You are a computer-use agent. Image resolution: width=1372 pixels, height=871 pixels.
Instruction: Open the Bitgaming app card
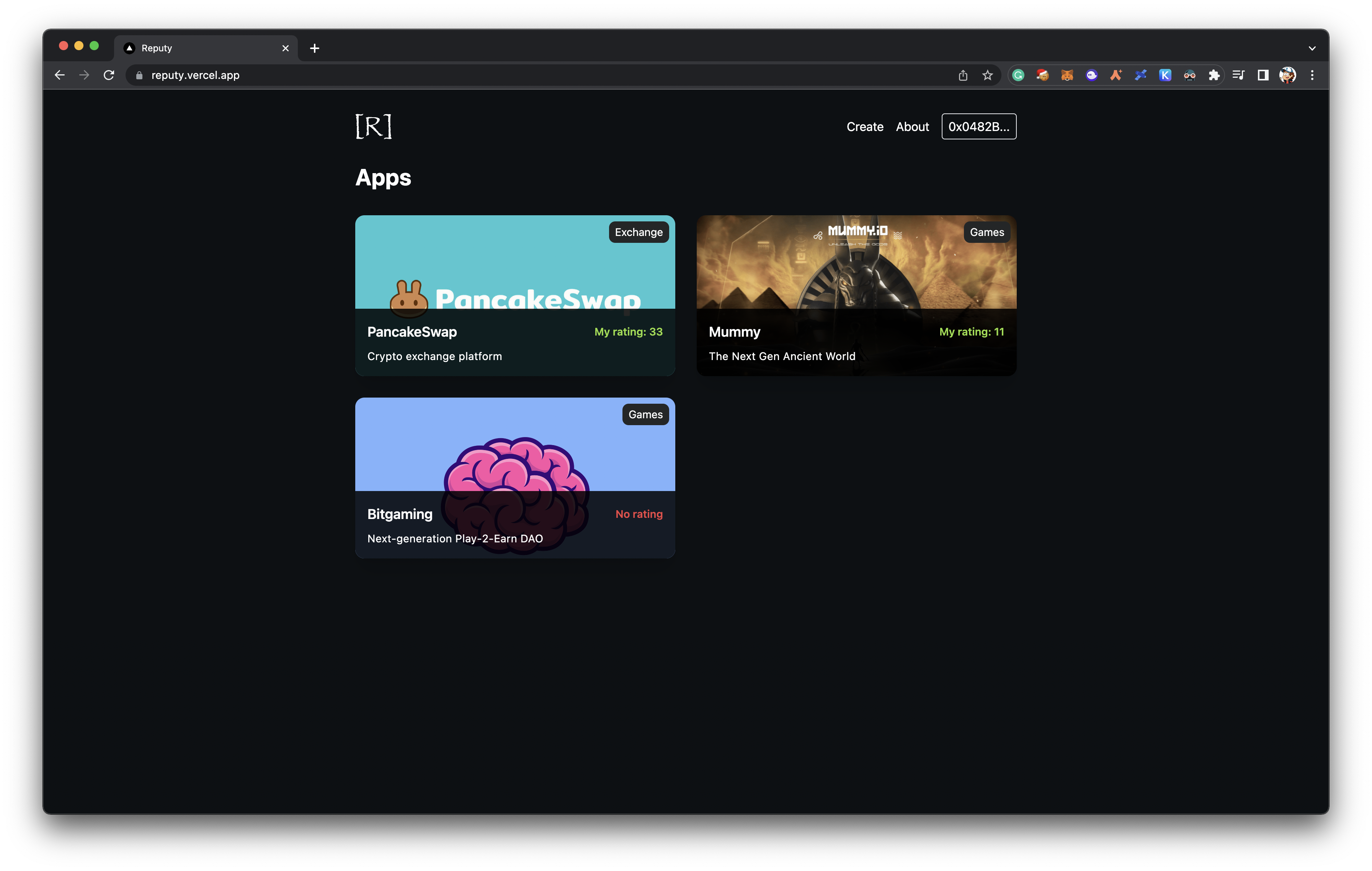(x=514, y=478)
